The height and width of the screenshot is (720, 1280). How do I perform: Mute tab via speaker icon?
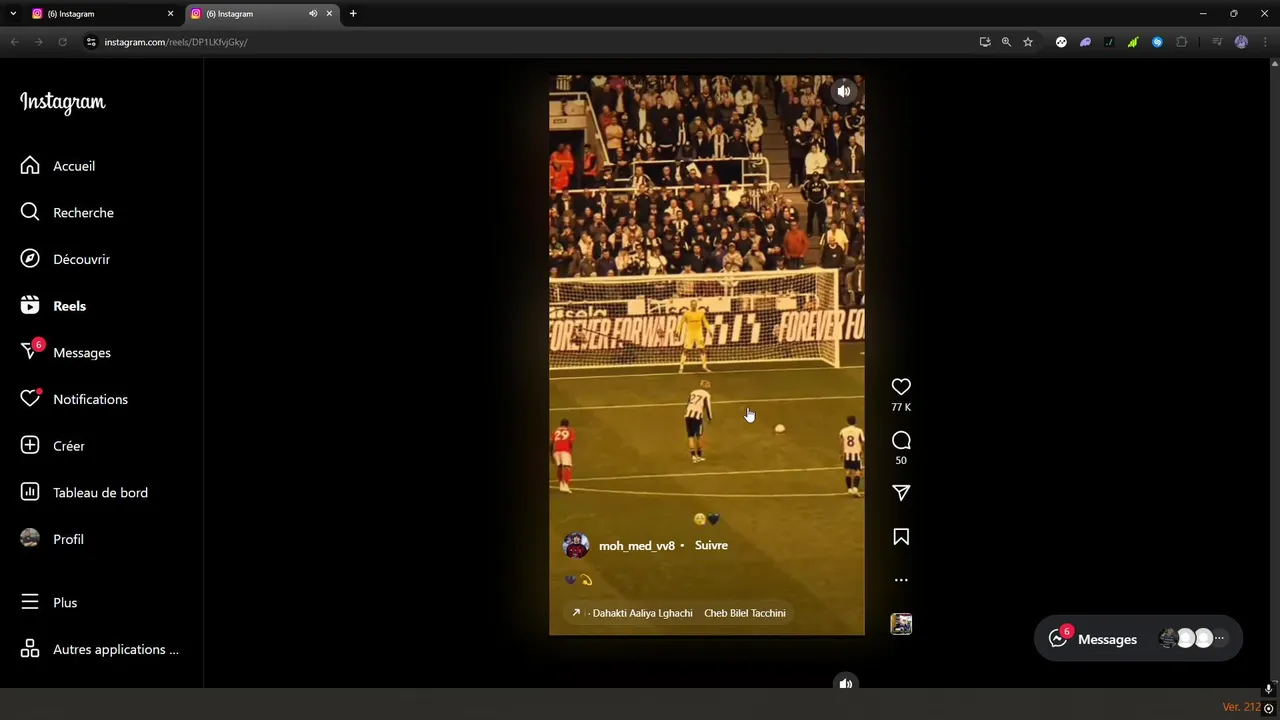pyautogui.click(x=313, y=14)
